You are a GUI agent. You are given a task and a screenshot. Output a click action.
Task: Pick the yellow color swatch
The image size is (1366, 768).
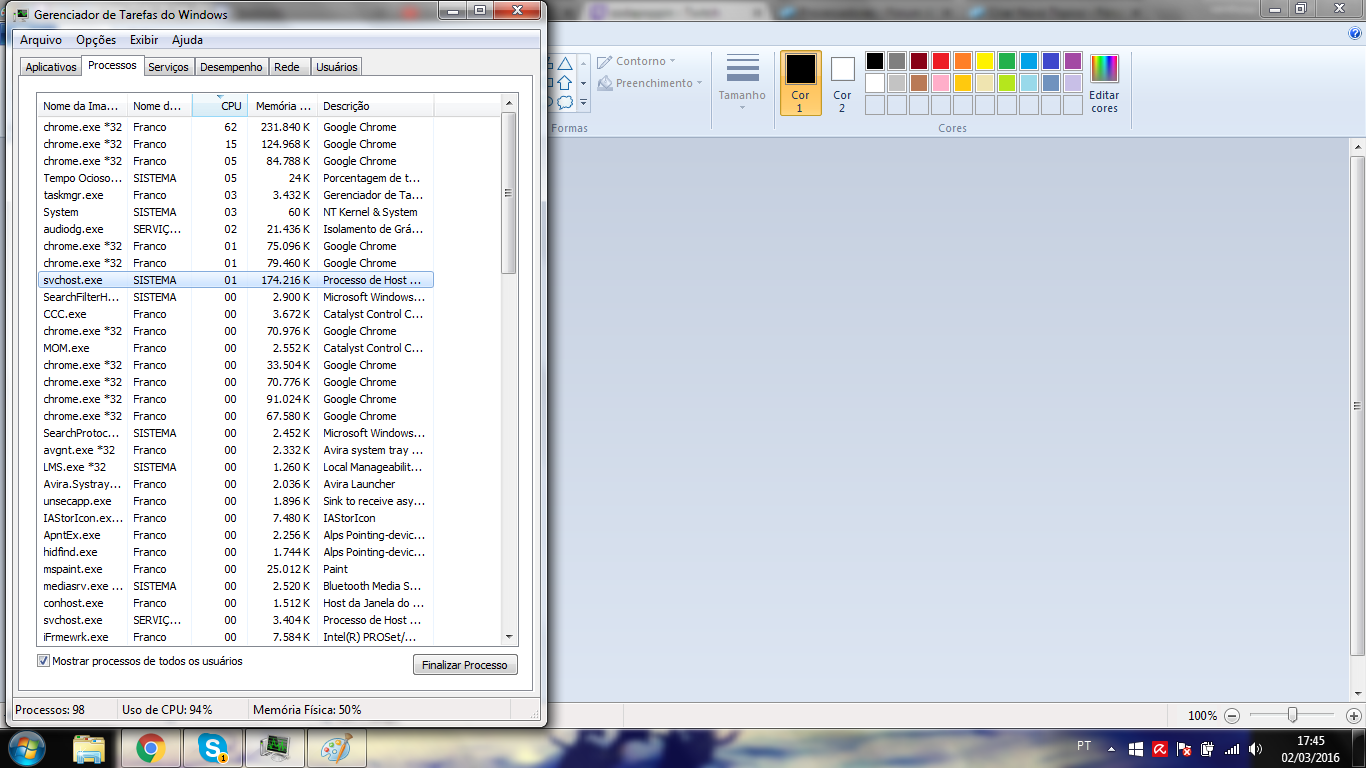coord(985,61)
